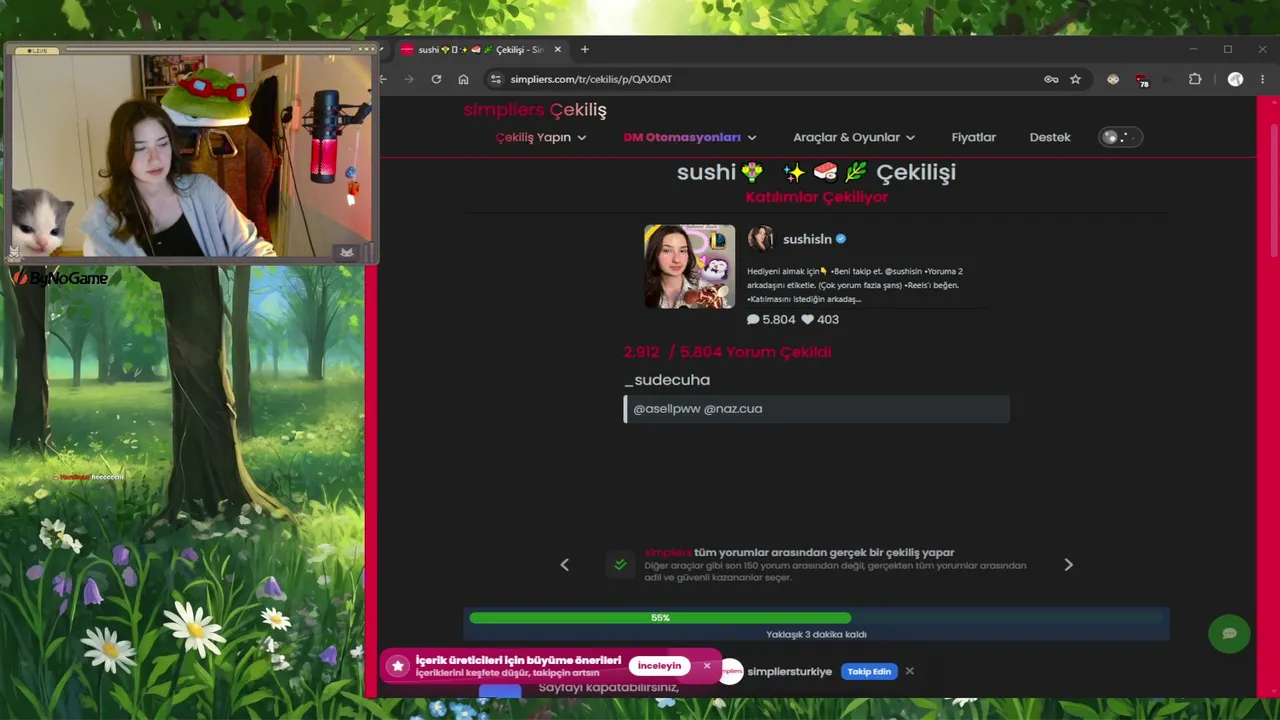Open the green live chat bubble
Image resolution: width=1280 pixels, height=720 pixels.
pos(1229,633)
